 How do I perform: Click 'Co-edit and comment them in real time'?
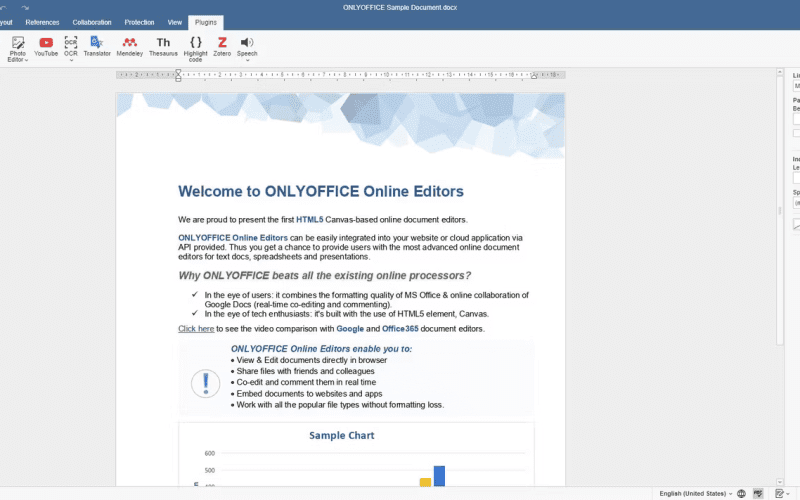(x=306, y=382)
